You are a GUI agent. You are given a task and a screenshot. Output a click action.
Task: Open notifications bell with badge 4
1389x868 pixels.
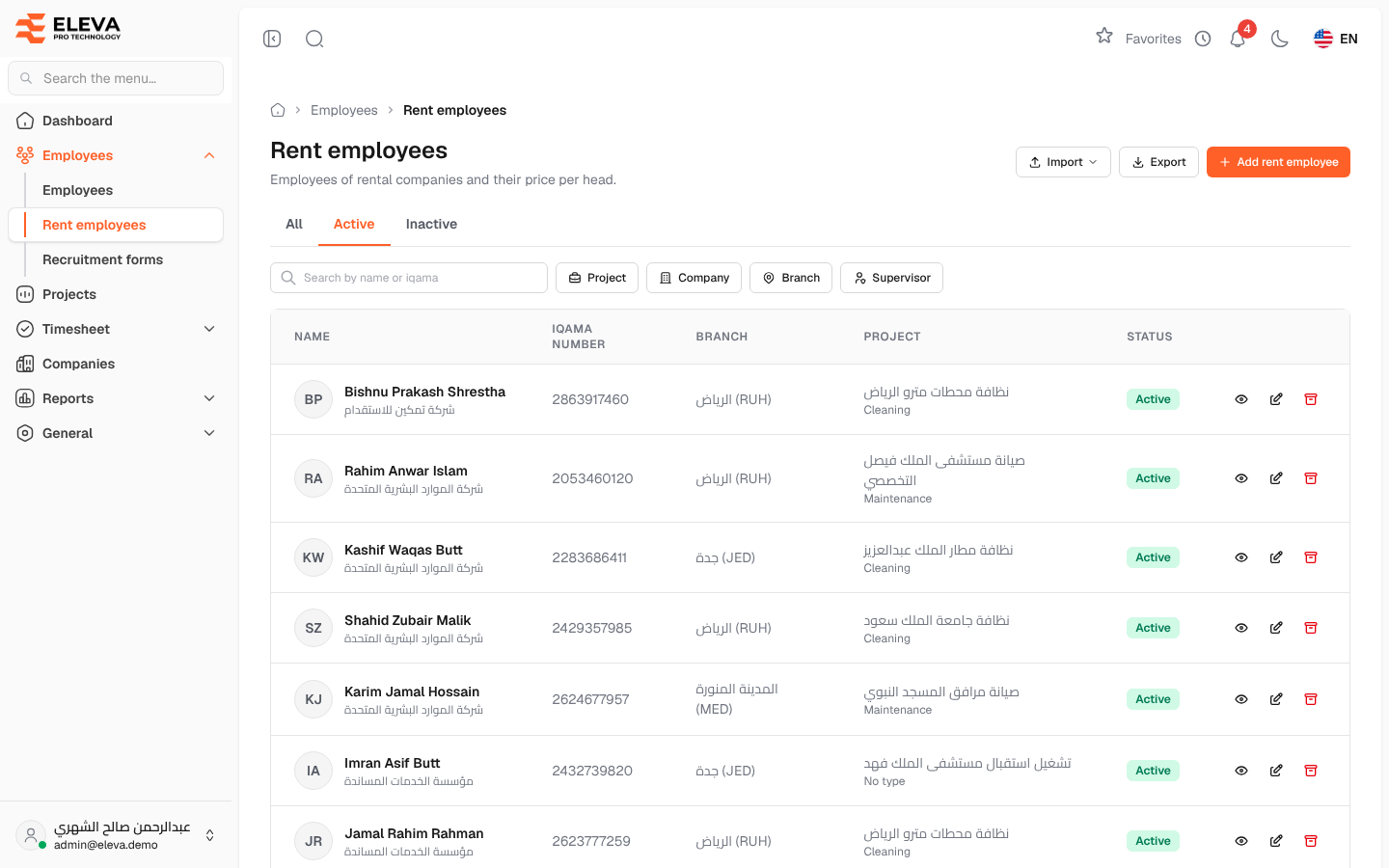1238,39
